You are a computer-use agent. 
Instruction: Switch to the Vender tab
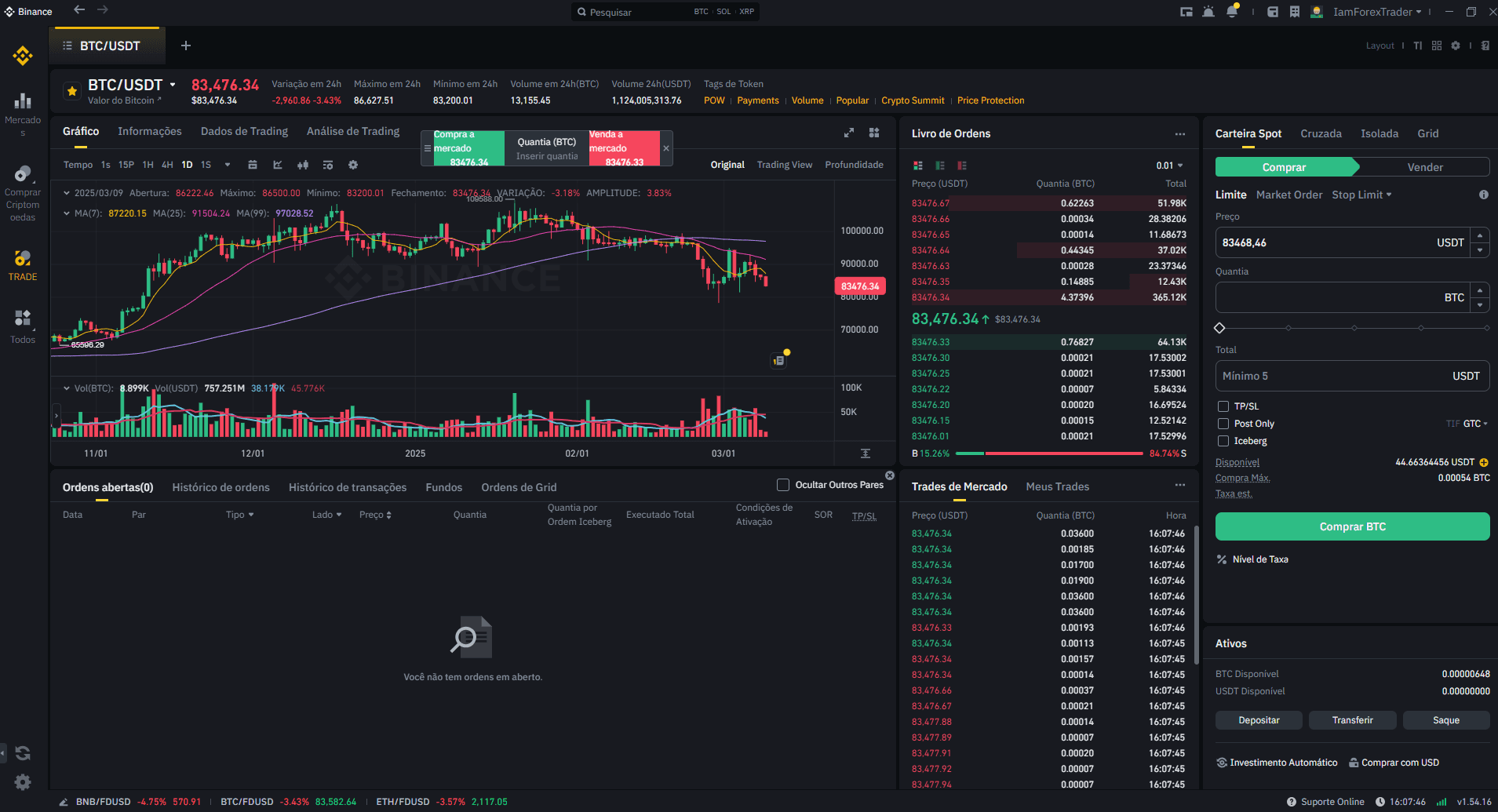coord(1424,167)
